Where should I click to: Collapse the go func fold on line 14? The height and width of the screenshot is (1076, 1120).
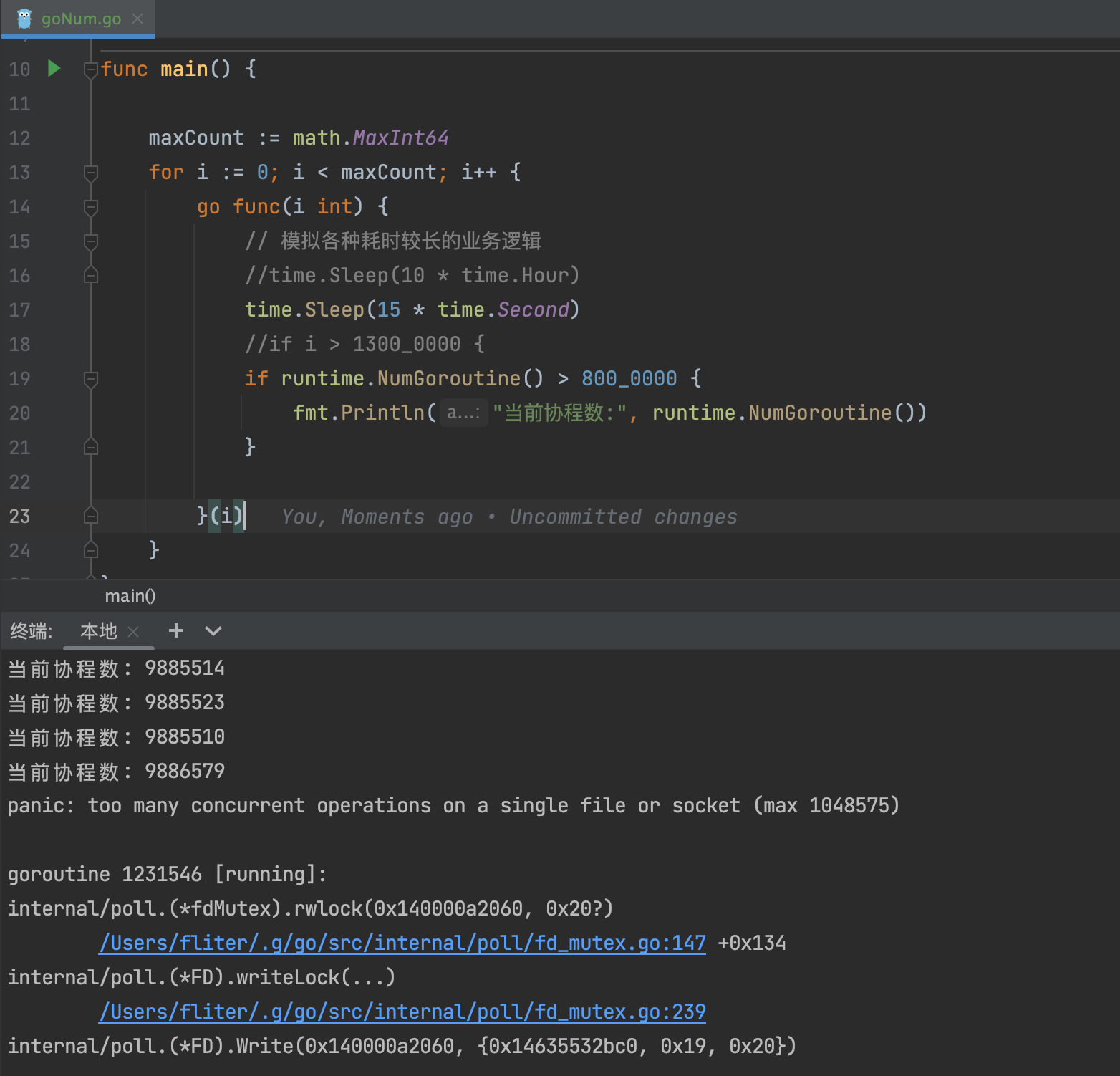click(x=90, y=207)
